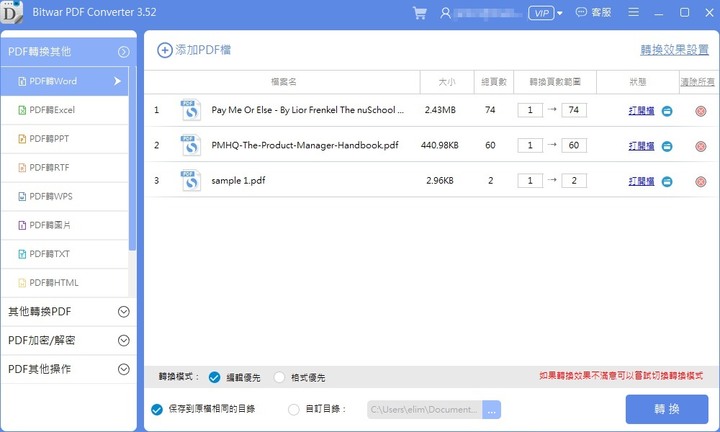Click the VIP badge

[541, 13]
